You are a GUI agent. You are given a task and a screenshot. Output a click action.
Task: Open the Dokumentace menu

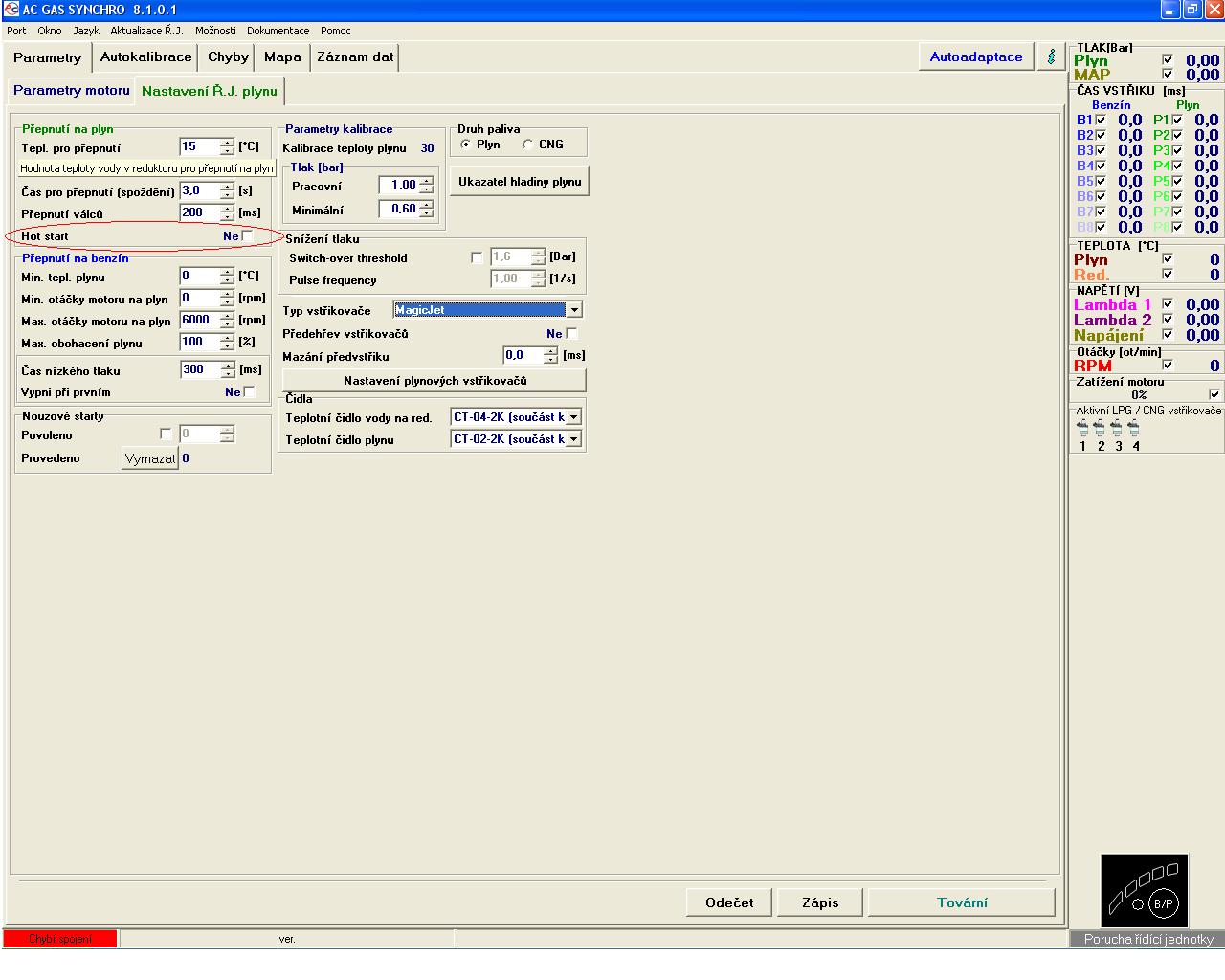pos(278,31)
